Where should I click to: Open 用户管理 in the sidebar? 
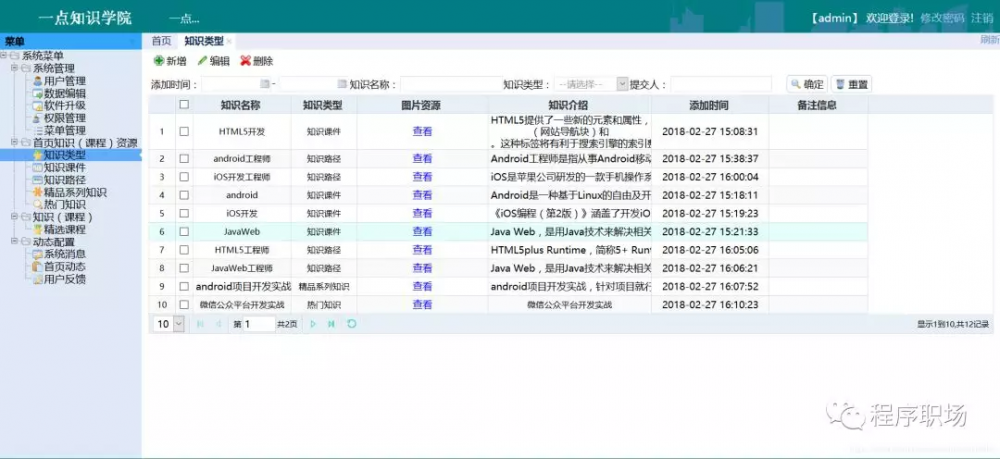[64, 81]
